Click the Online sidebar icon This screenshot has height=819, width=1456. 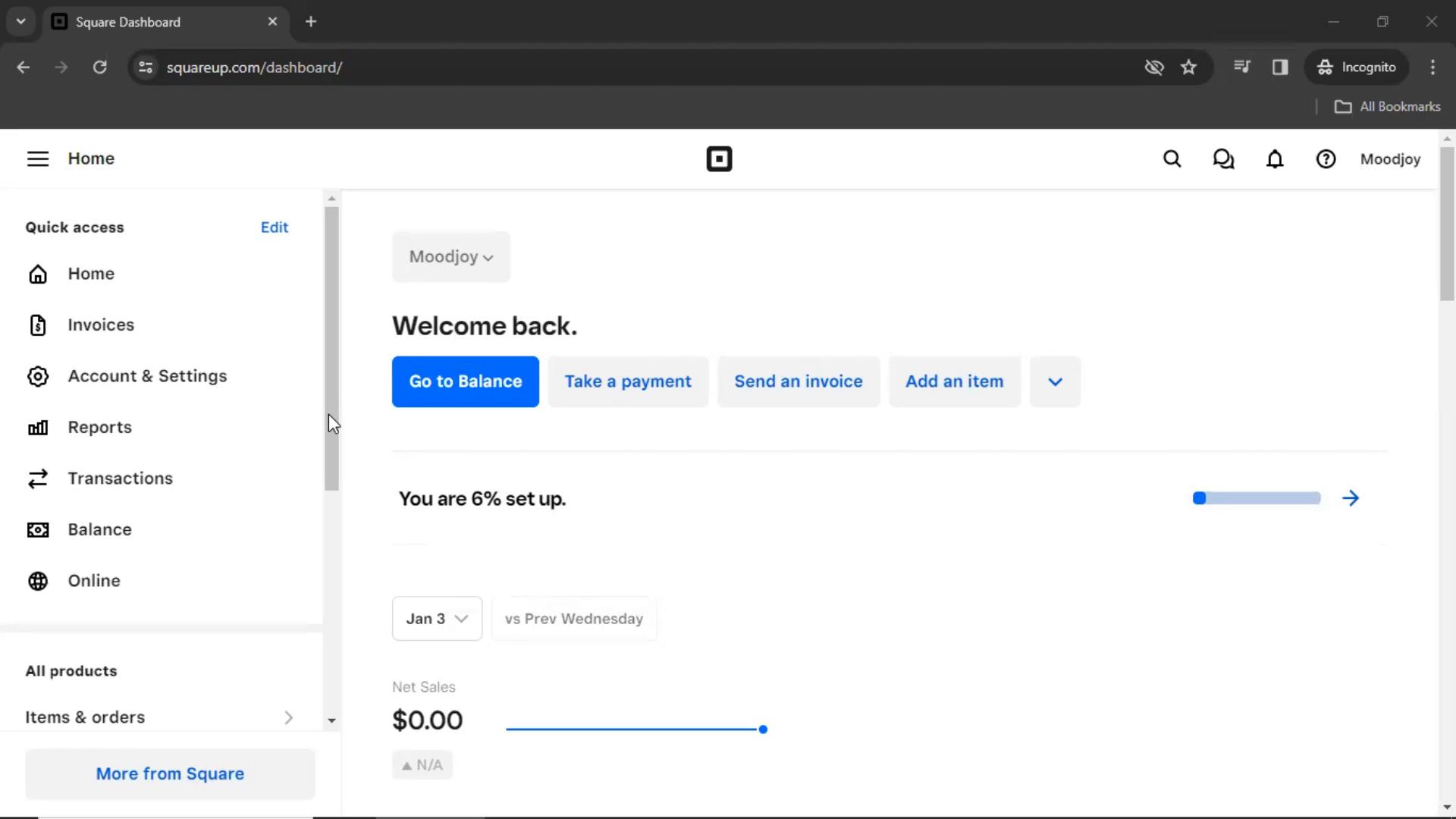39,580
